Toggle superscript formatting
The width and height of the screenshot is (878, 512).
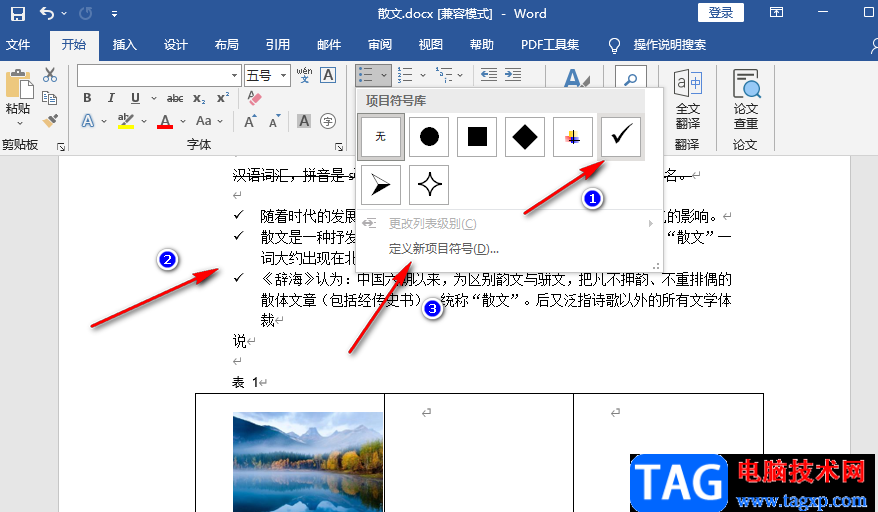223,98
